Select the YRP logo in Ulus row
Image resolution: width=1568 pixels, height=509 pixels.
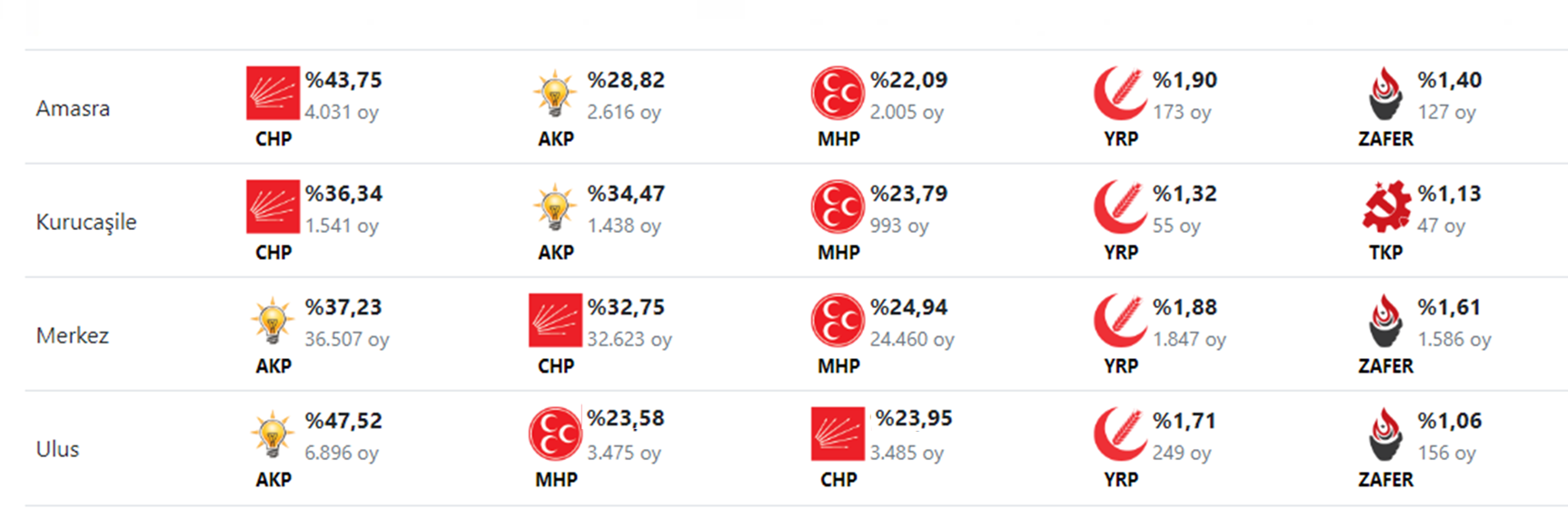tap(1120, 434)
